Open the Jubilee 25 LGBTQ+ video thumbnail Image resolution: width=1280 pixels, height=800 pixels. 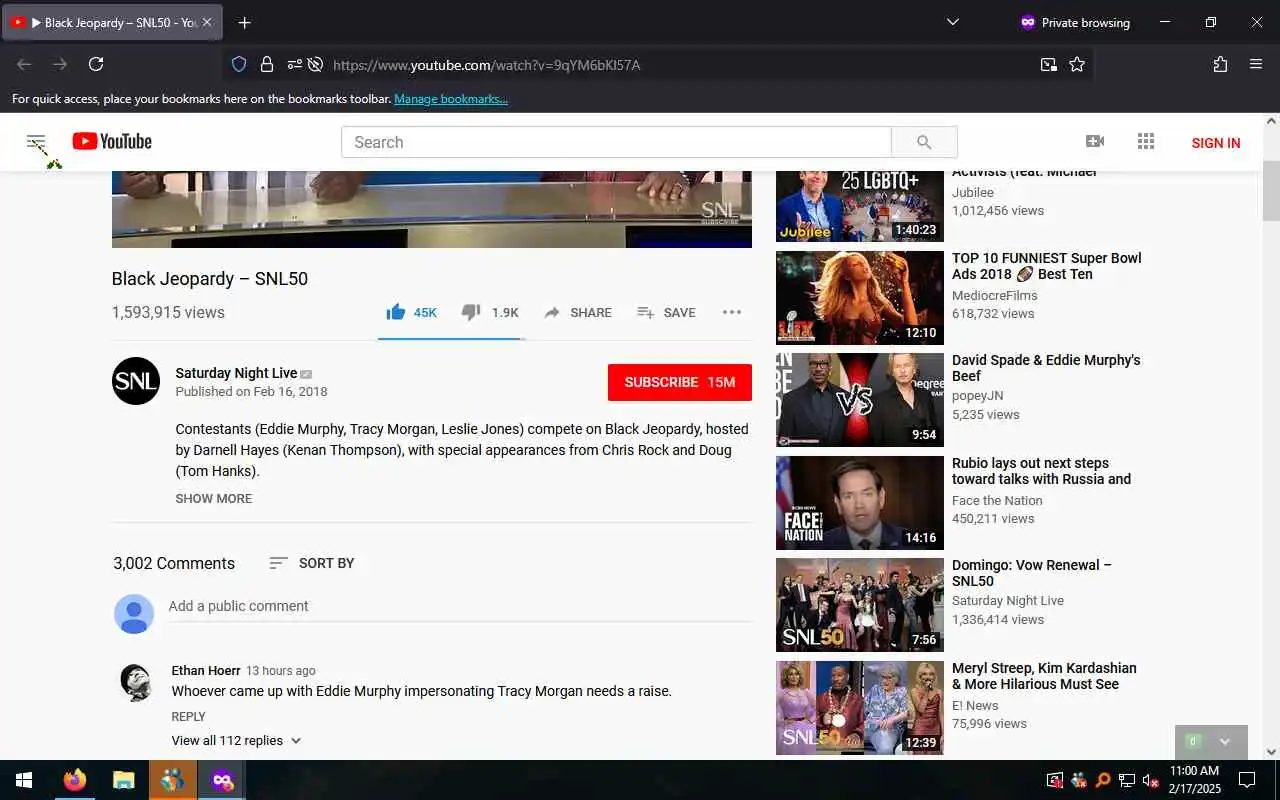[860, 206]
